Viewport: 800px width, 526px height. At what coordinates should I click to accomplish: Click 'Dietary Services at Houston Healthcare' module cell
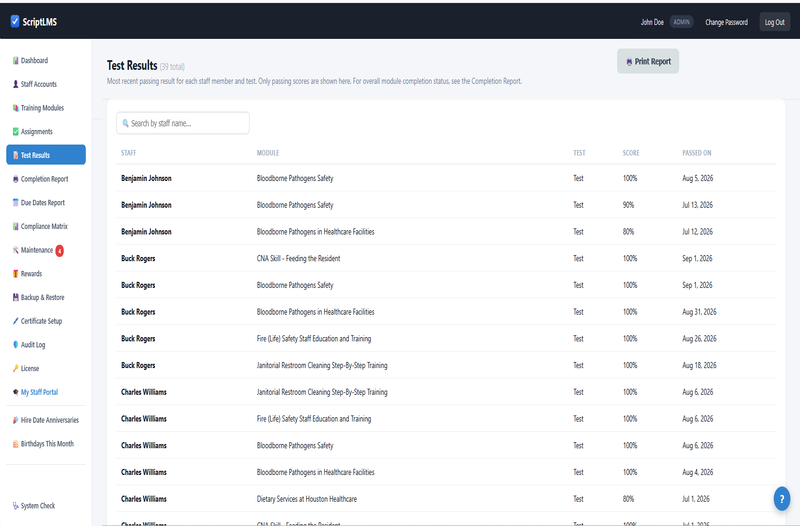pos(307,499)
